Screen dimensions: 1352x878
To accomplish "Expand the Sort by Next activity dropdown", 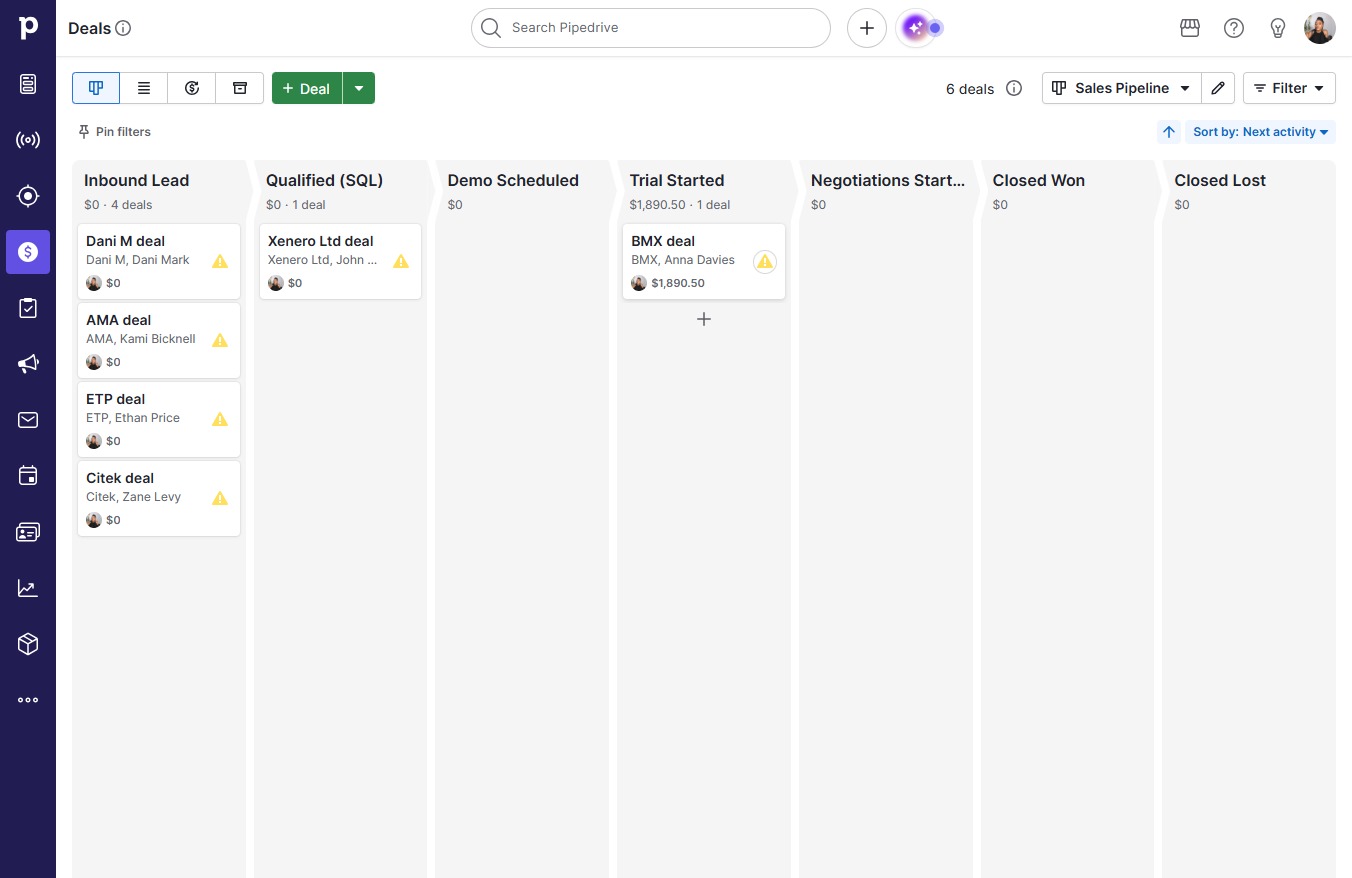I will pyautogui.click(x=1260, y=132).
